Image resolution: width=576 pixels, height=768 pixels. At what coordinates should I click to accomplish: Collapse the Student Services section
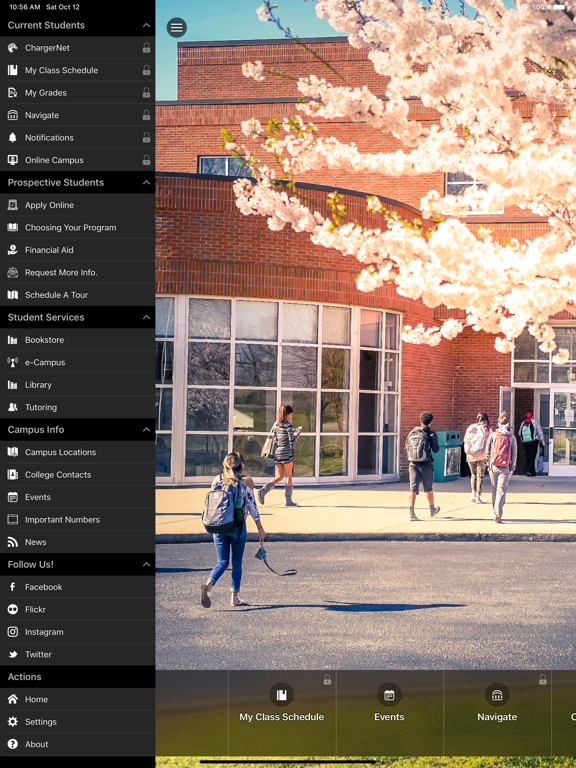[146, 317]
